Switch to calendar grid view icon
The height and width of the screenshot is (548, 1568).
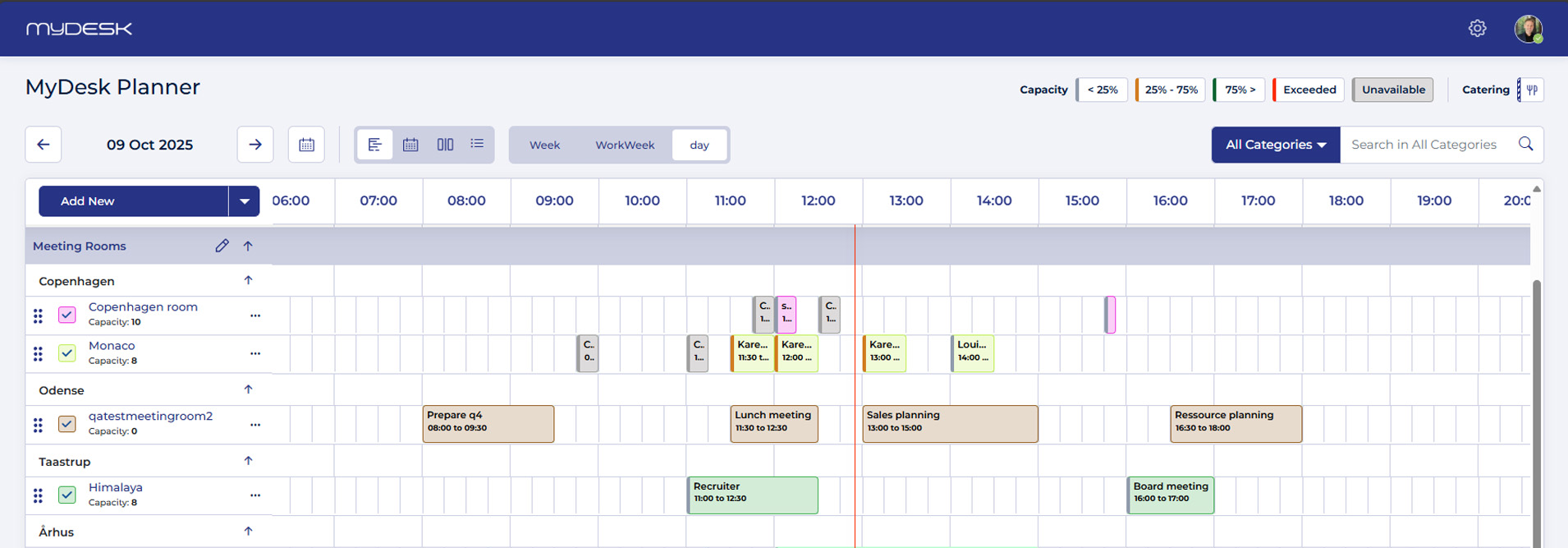pos(410,145)
